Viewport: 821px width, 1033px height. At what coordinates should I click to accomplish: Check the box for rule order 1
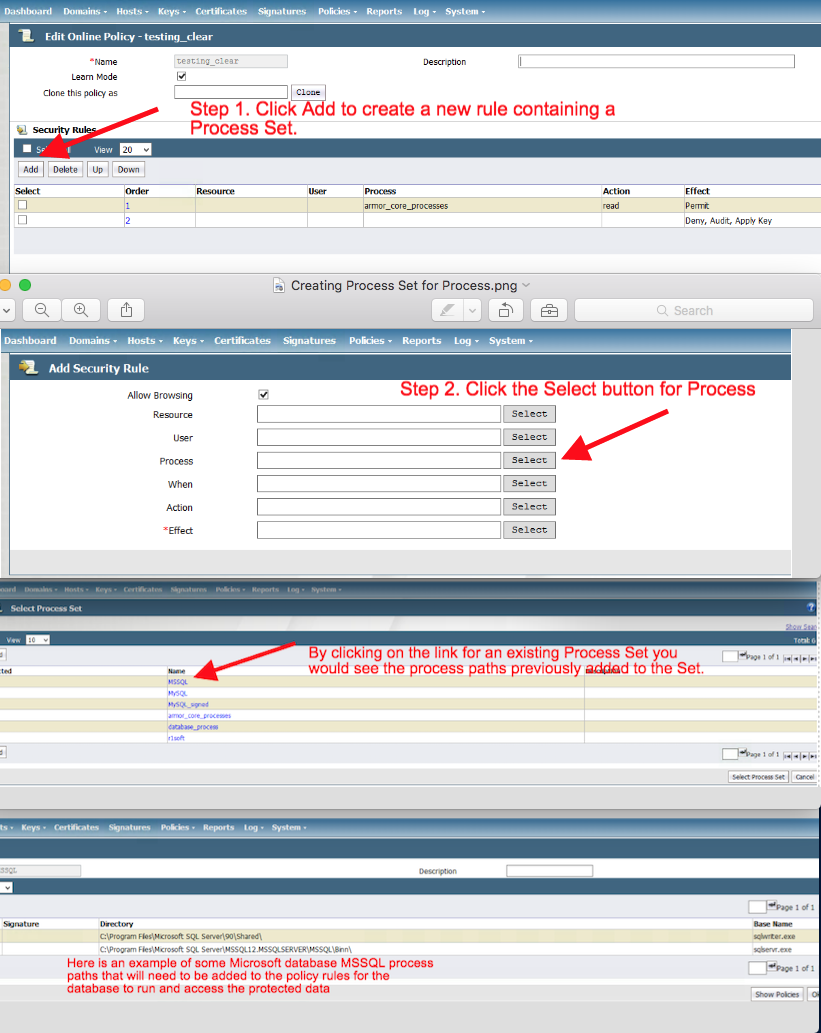point(23,205)
